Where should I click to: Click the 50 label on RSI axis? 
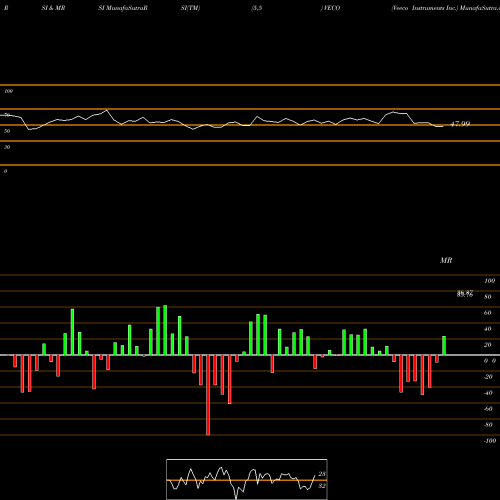point(7,131)
